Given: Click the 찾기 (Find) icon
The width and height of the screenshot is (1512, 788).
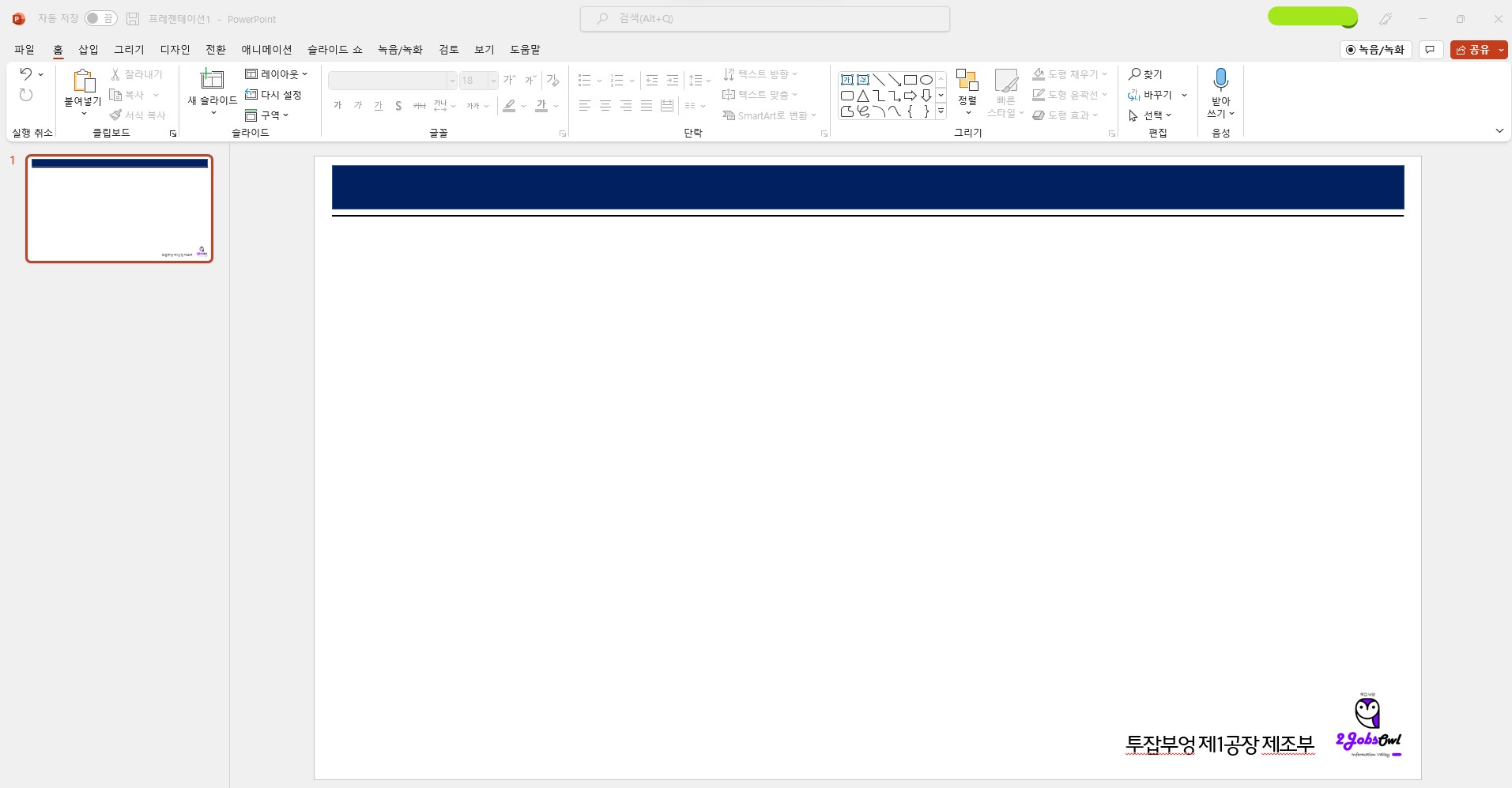Looking at the screenshot, I should click(x=1136, y=74).
